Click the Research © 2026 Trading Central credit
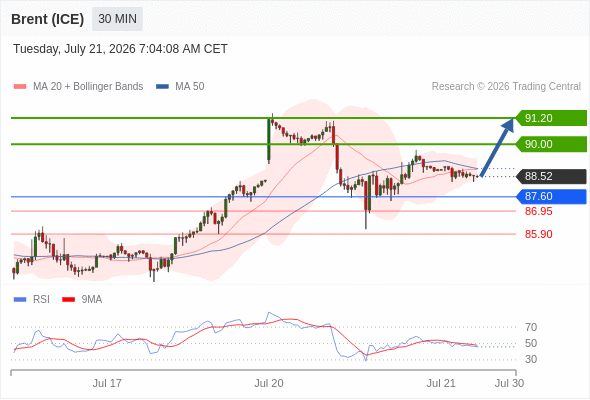Screen dimensions: 590x400 pos(506,87)
